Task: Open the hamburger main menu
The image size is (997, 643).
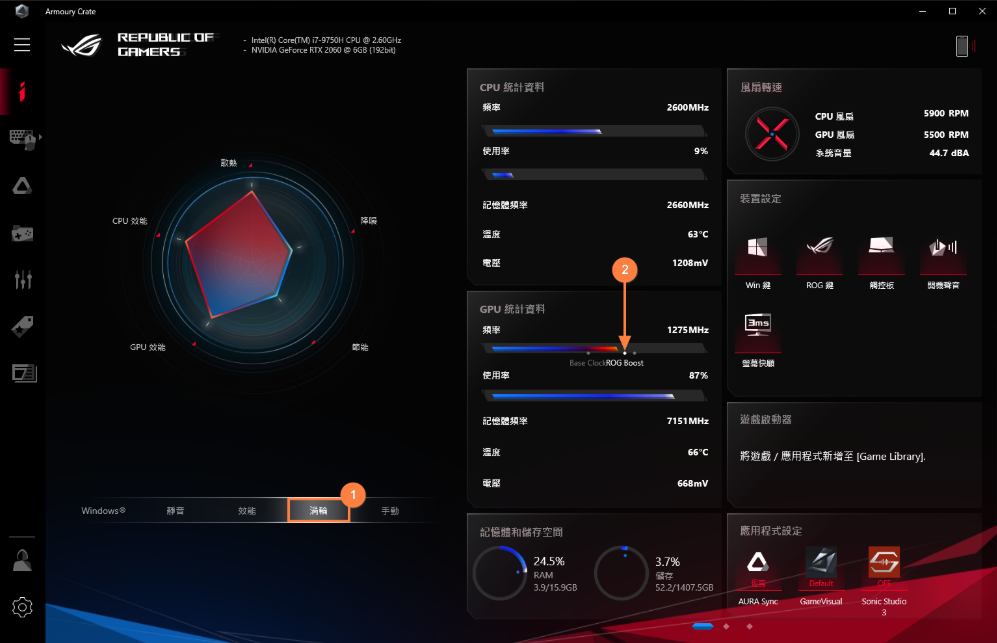Action: pos(22,45)
